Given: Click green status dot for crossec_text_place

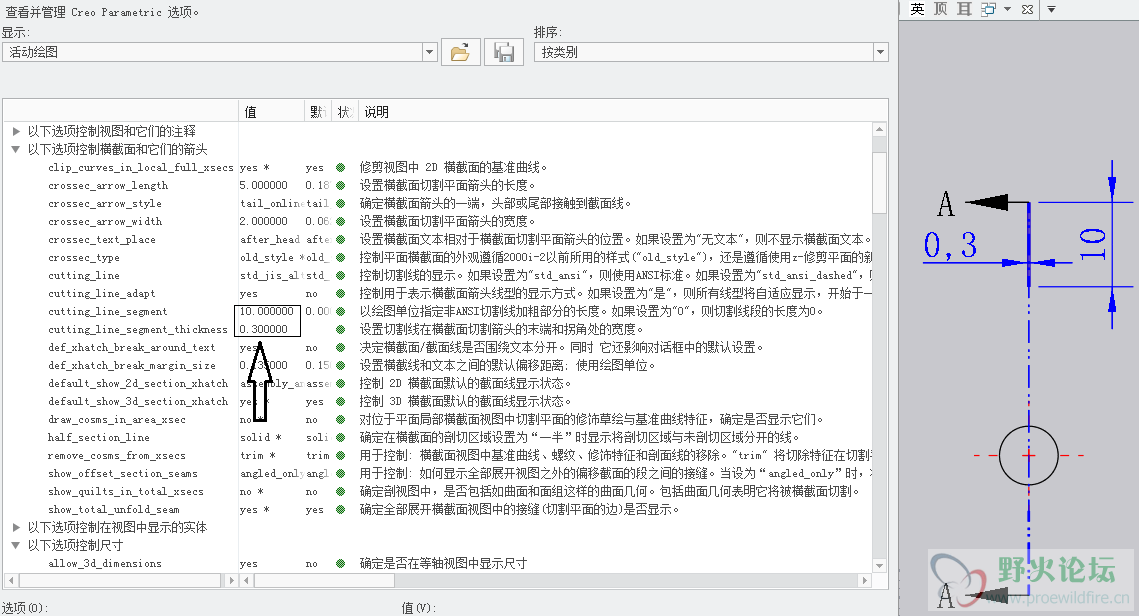Looking at the screenshot, I should pos(340,239).
